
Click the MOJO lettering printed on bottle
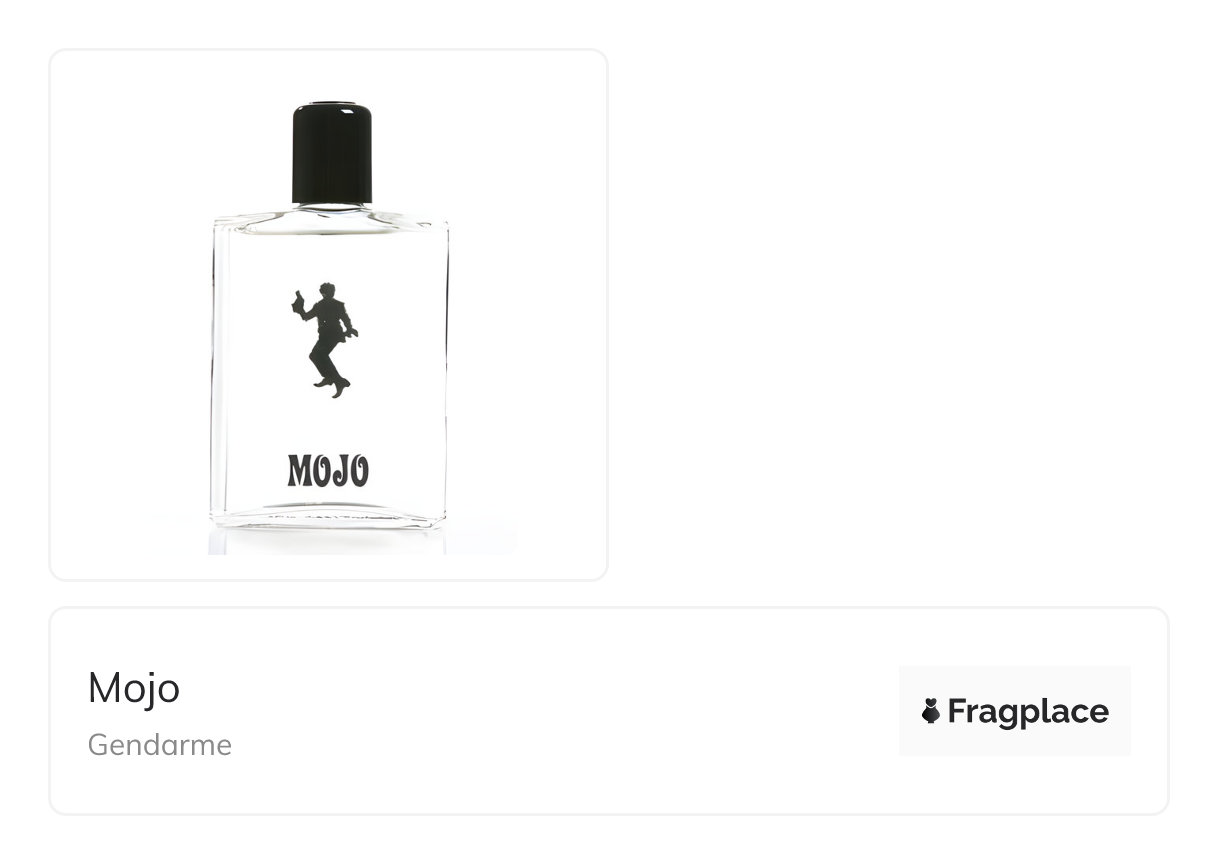click(x=328, y=470)
